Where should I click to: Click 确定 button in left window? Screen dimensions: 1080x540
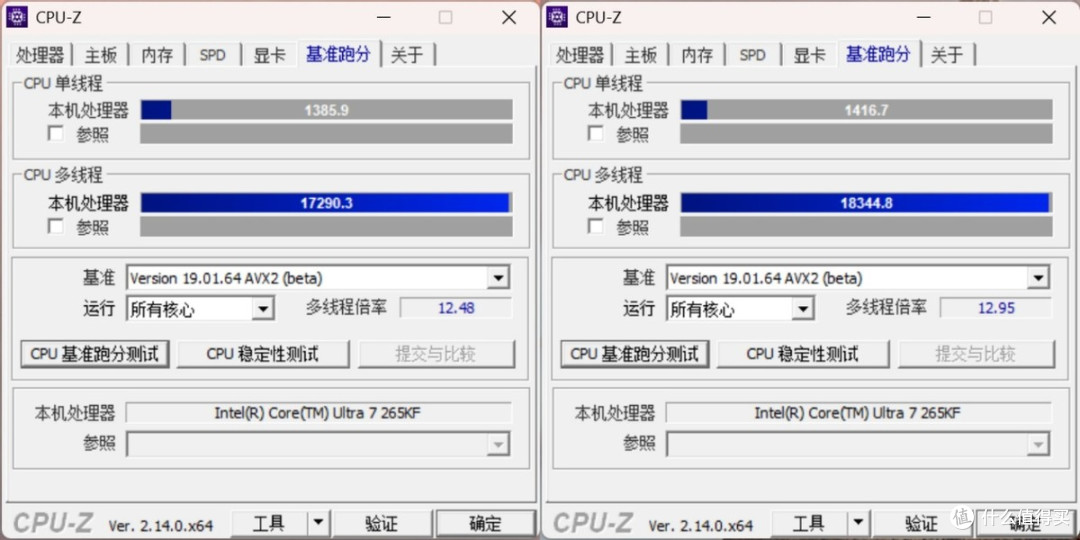pos(486,523)
